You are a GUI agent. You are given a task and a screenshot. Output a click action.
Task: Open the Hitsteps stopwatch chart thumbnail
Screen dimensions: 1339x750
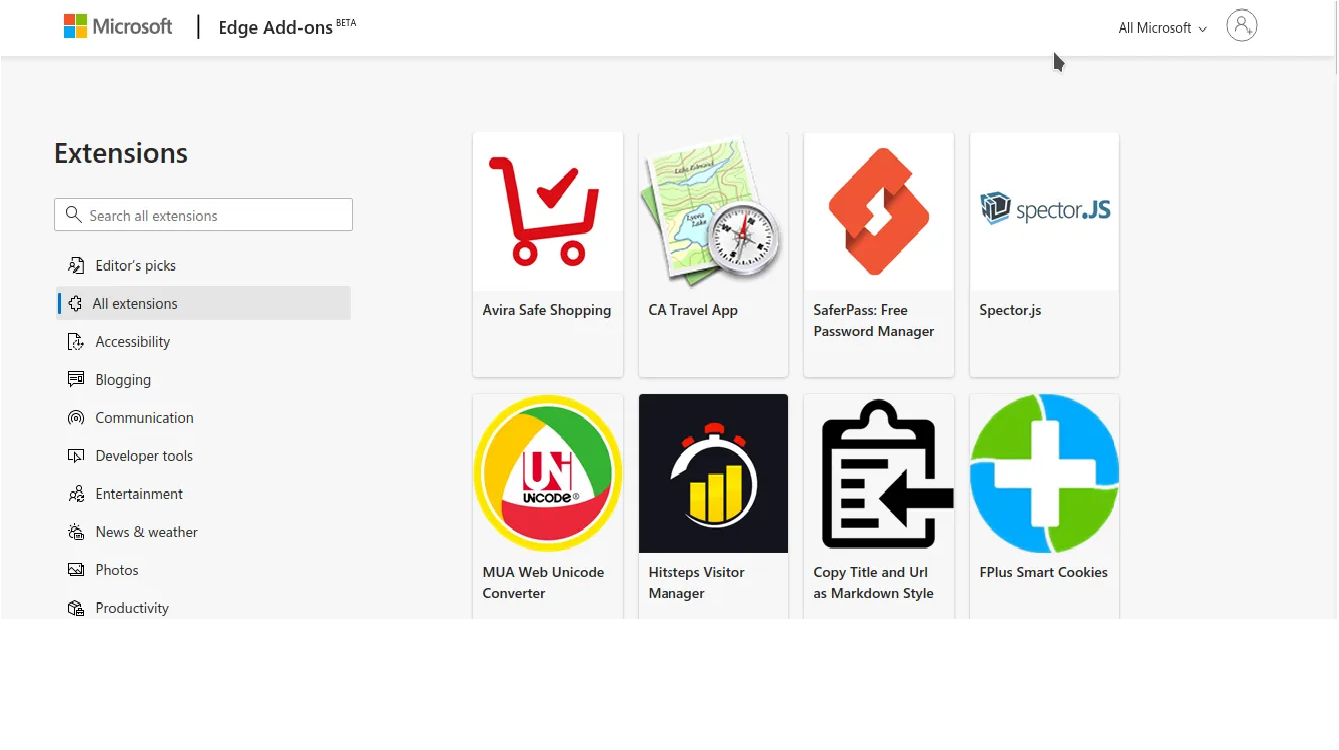coord(713,473)
